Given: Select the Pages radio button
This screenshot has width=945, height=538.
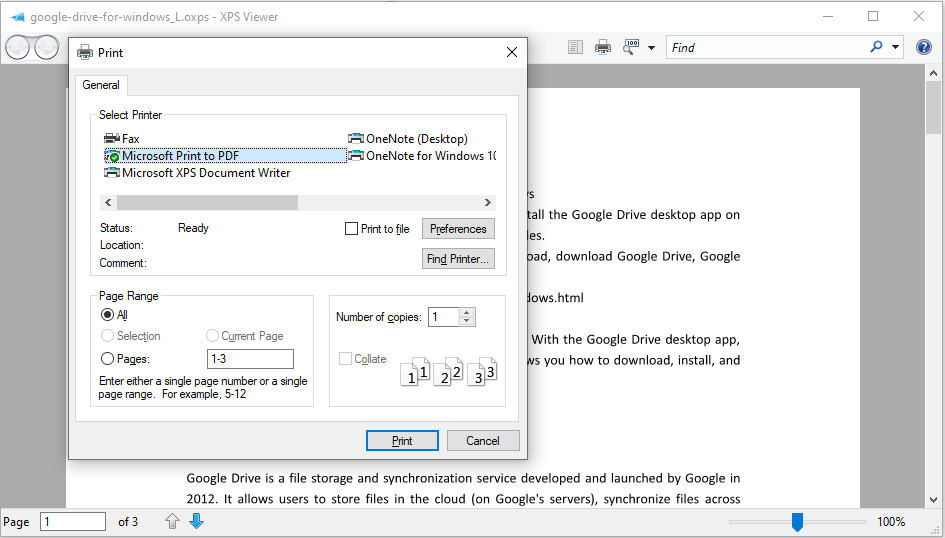Looking at the screenshot, I should [107, 359].
